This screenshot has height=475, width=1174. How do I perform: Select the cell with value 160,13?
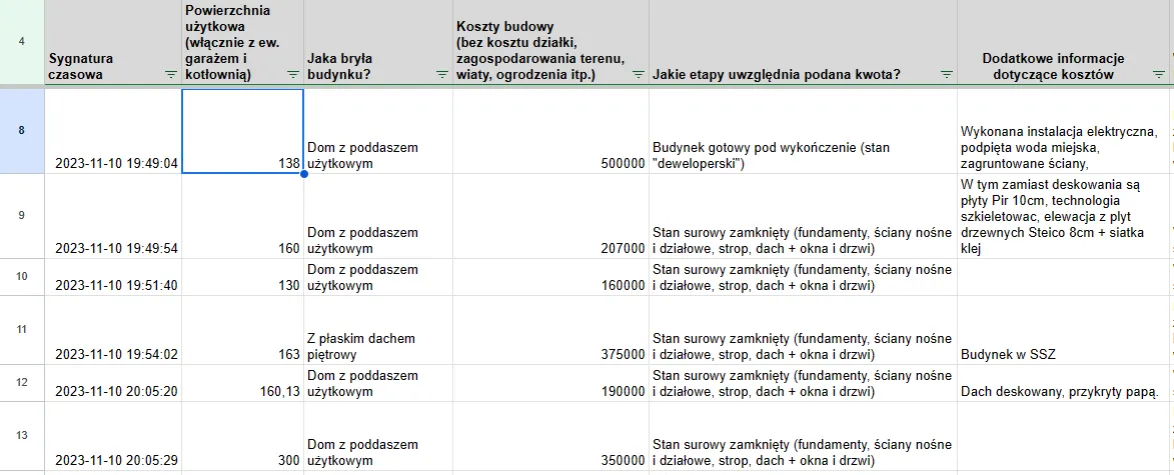[242, 391]
